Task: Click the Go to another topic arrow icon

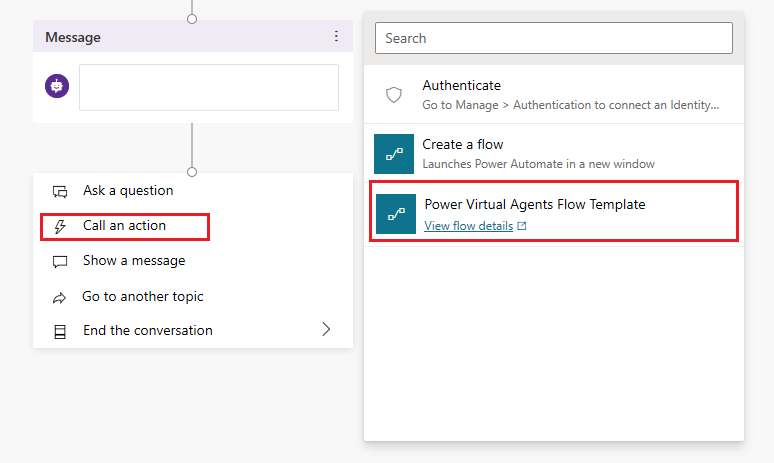Action: point(60,297)
